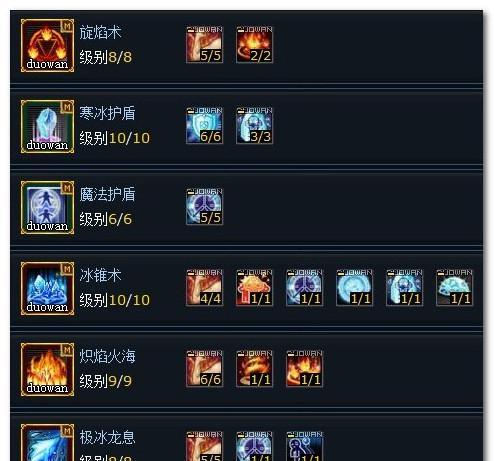The height and width of the screenshot is (461, 494).
Task: Open the 冰锥术 ice spike skill icon
Action: 47,289
